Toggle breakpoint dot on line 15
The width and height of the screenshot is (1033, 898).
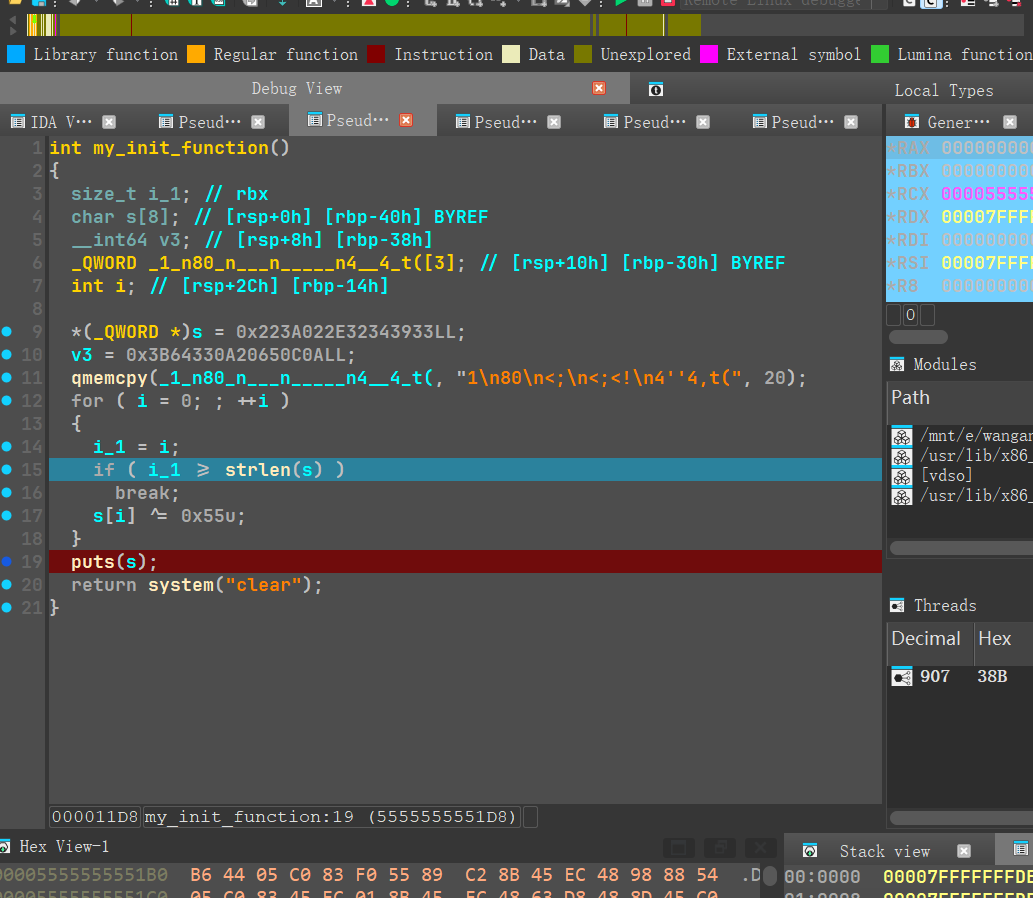[x=7, y=470]
